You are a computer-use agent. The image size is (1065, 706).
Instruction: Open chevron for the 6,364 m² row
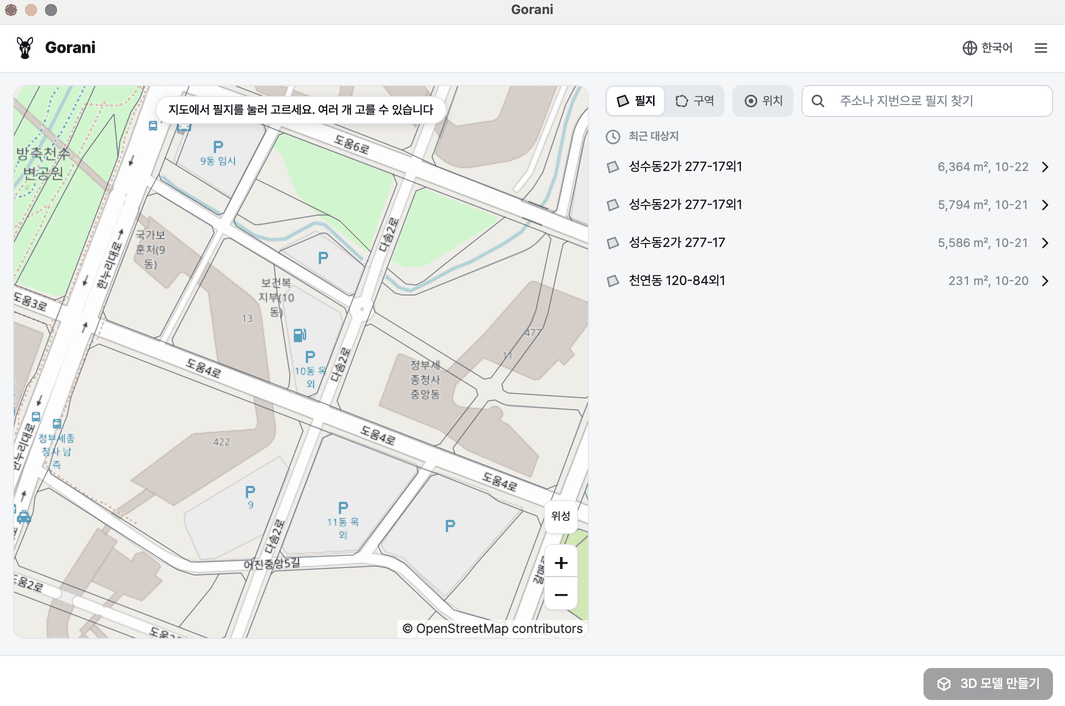point(1045,167)
